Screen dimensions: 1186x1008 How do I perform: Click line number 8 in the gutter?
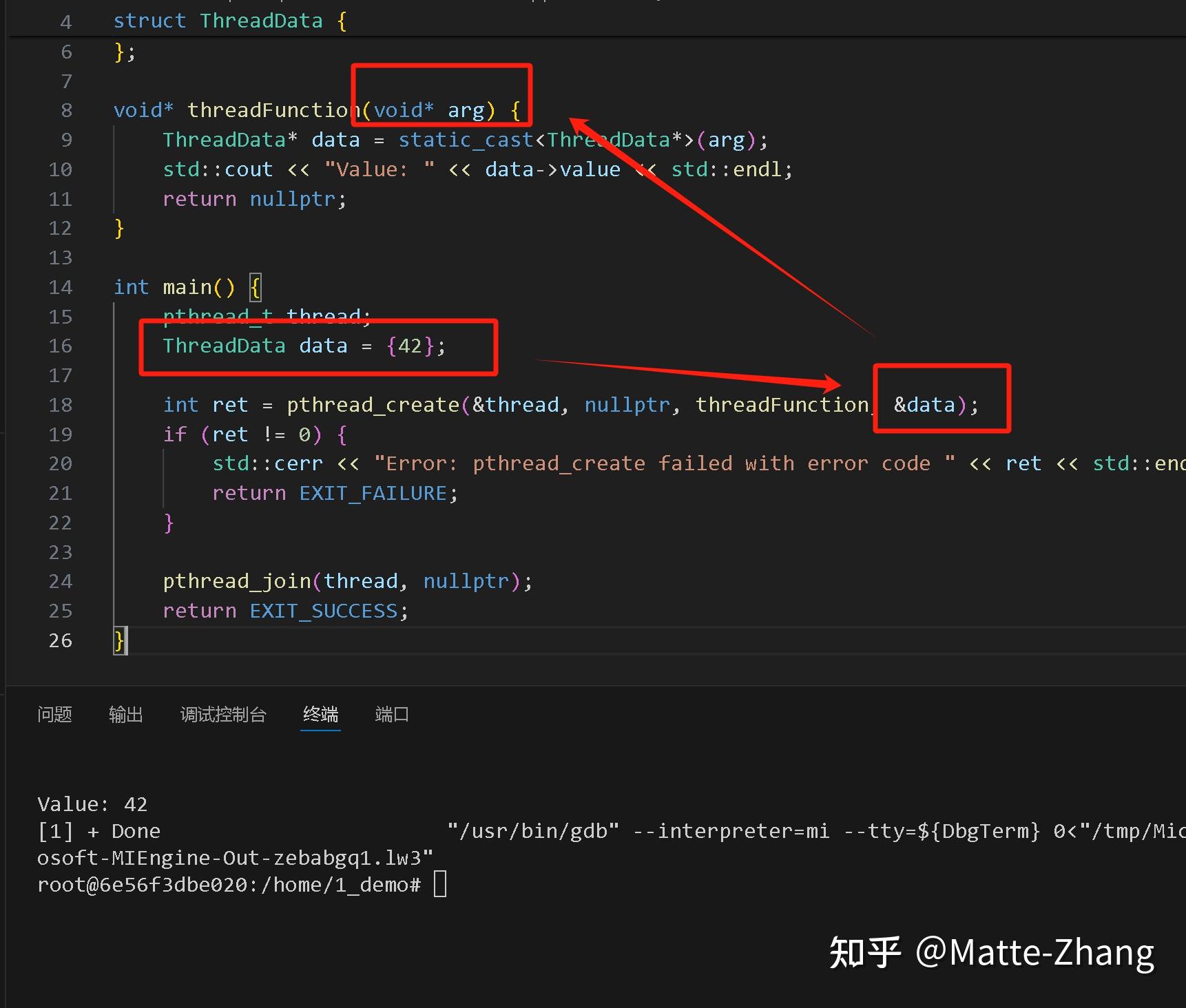click(x=65, y=109)
